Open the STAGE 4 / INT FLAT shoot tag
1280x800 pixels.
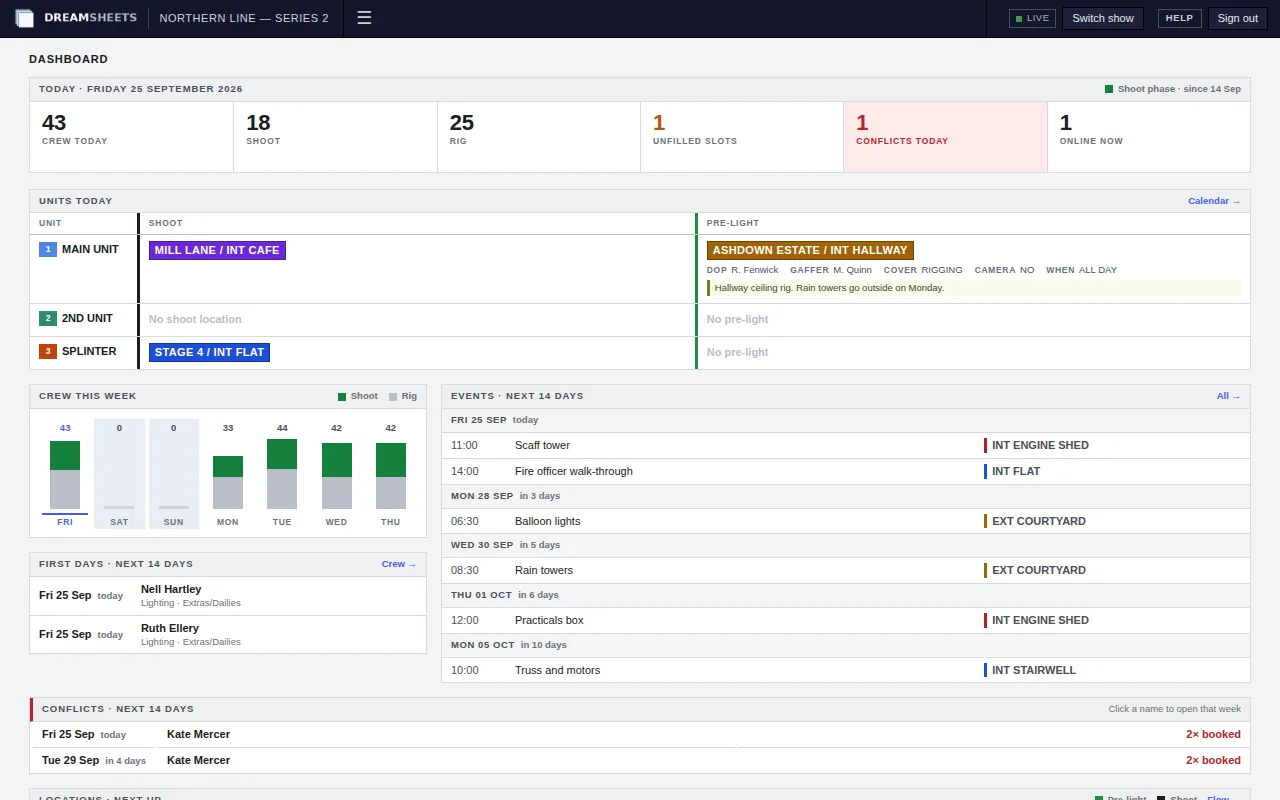209,352
